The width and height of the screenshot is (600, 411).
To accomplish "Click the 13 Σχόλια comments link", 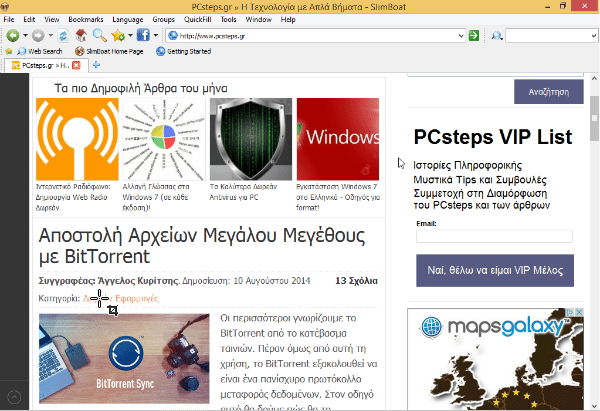I will point(356,281).
